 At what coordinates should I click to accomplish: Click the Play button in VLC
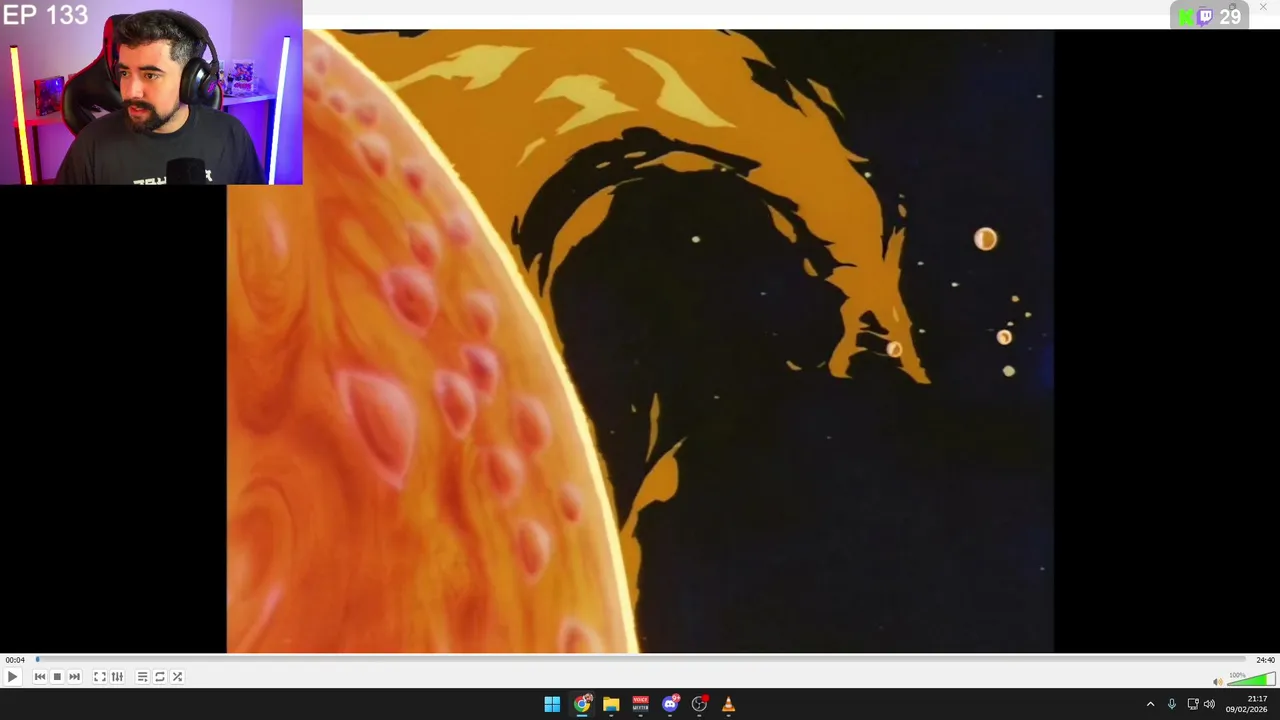(12, 677)
